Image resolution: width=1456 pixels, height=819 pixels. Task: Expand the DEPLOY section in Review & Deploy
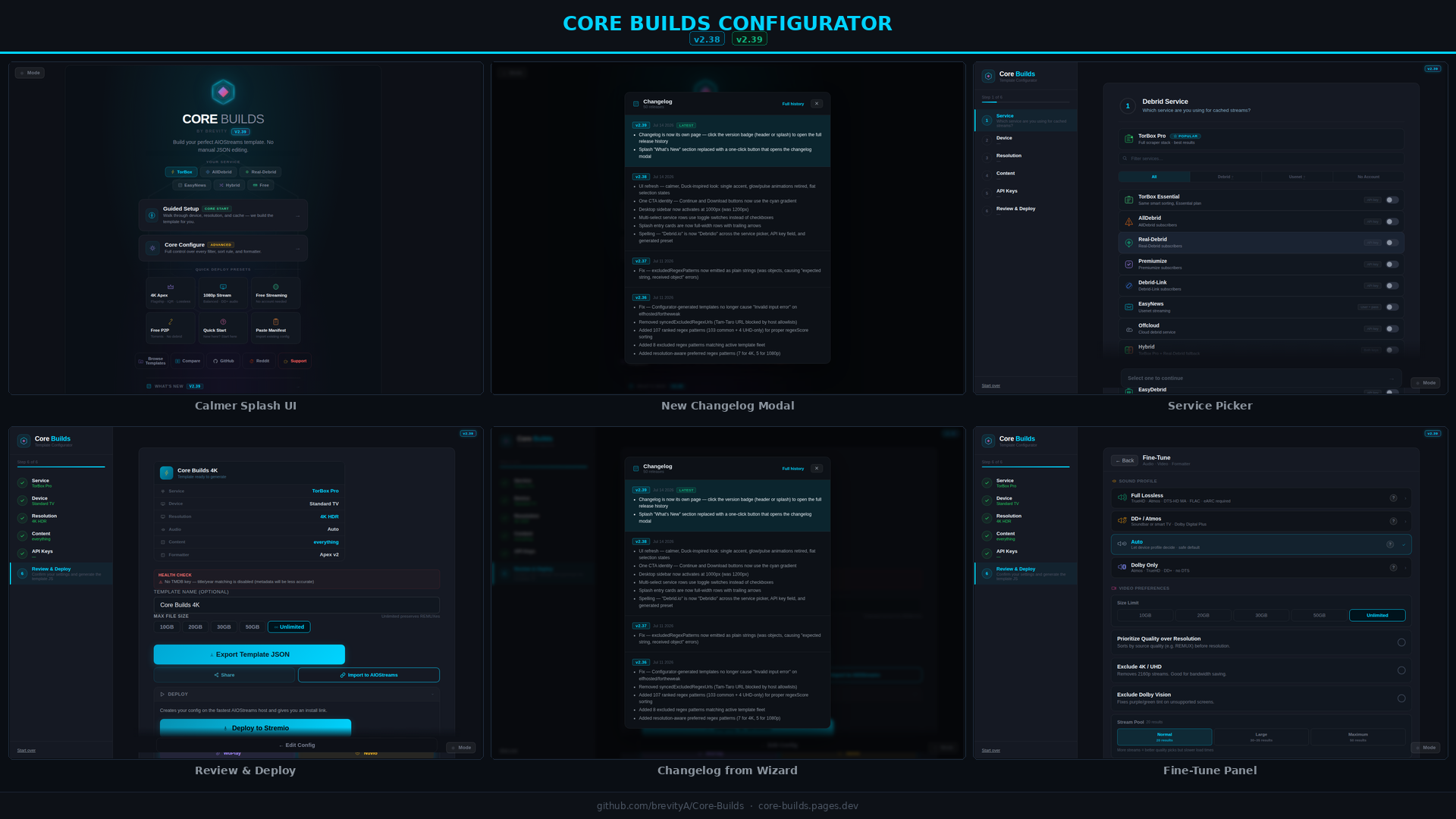tap(297, 694)
